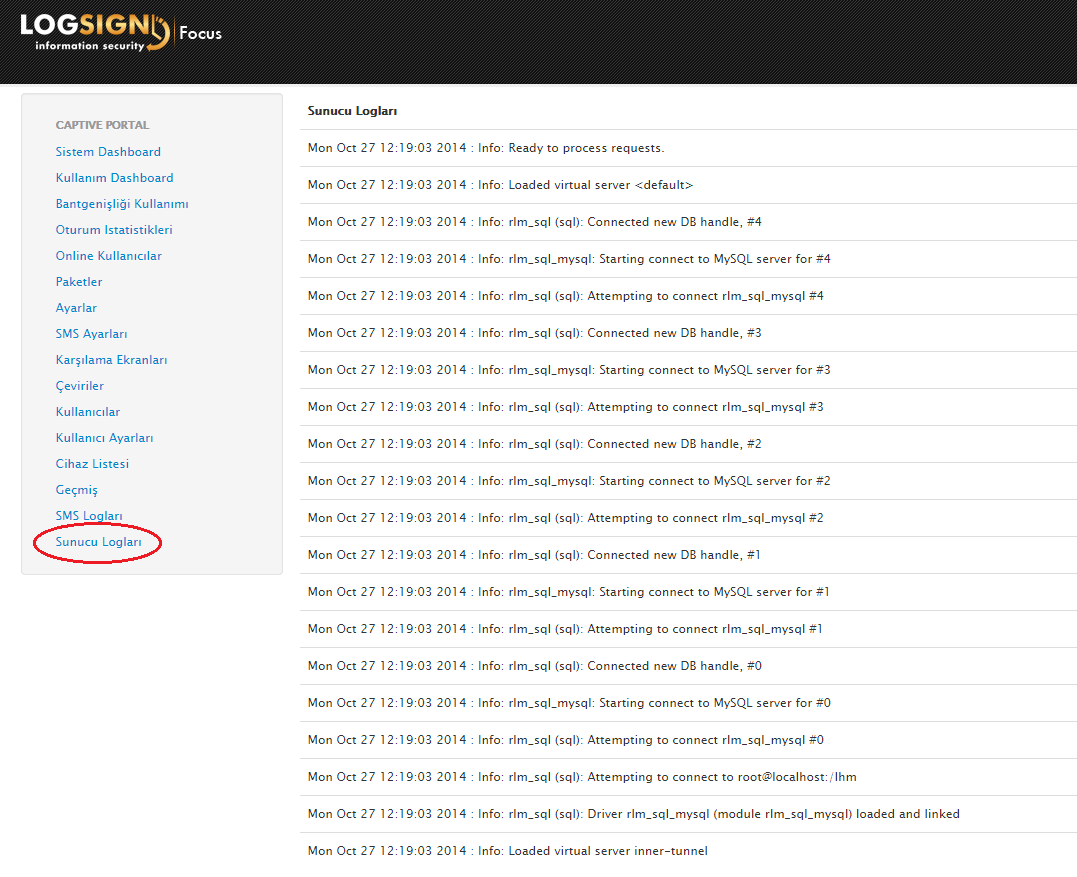Open Sistem Dashboard link
Screen dimensions: 1077x877
(108, 152)
